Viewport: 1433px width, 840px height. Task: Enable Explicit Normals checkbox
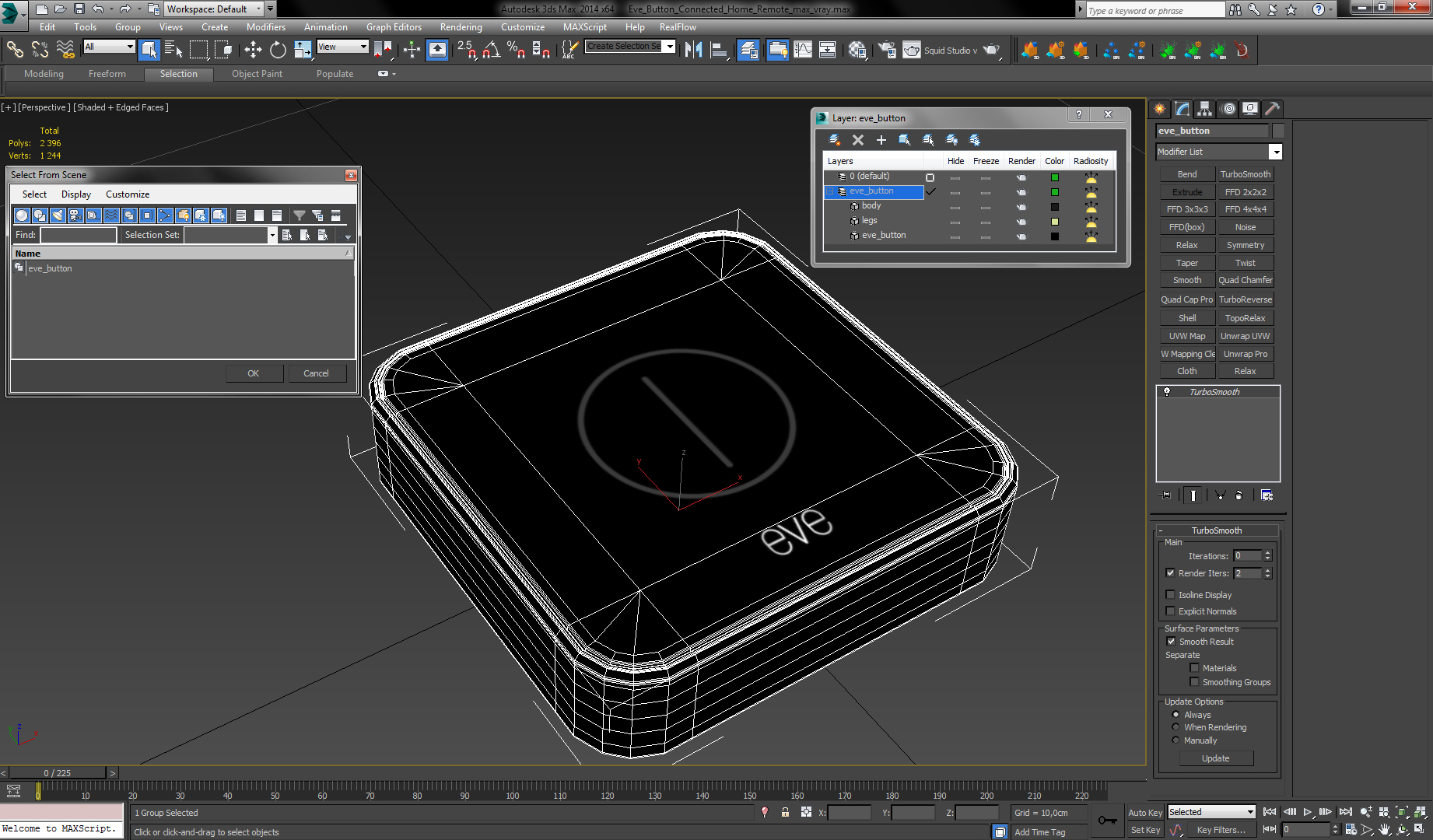1170,611
